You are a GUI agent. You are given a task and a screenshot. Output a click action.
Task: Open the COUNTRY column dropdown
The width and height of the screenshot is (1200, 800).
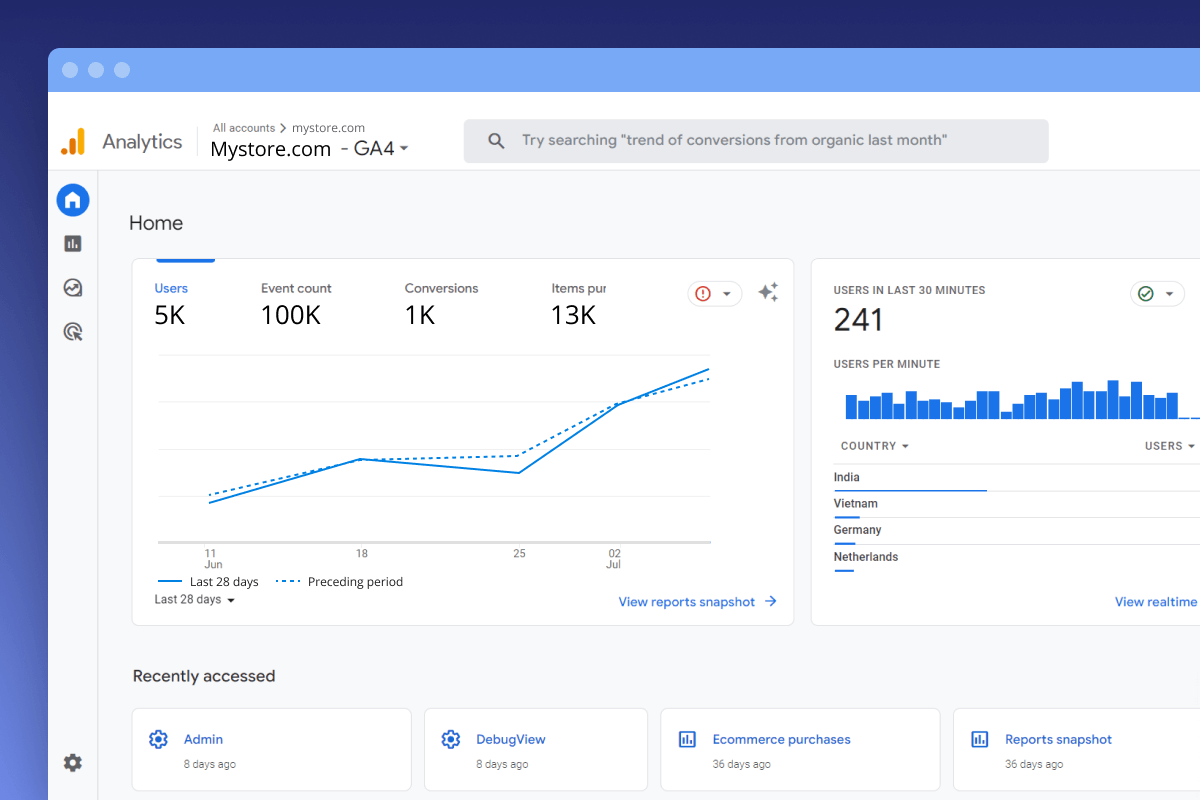point(874,445)
